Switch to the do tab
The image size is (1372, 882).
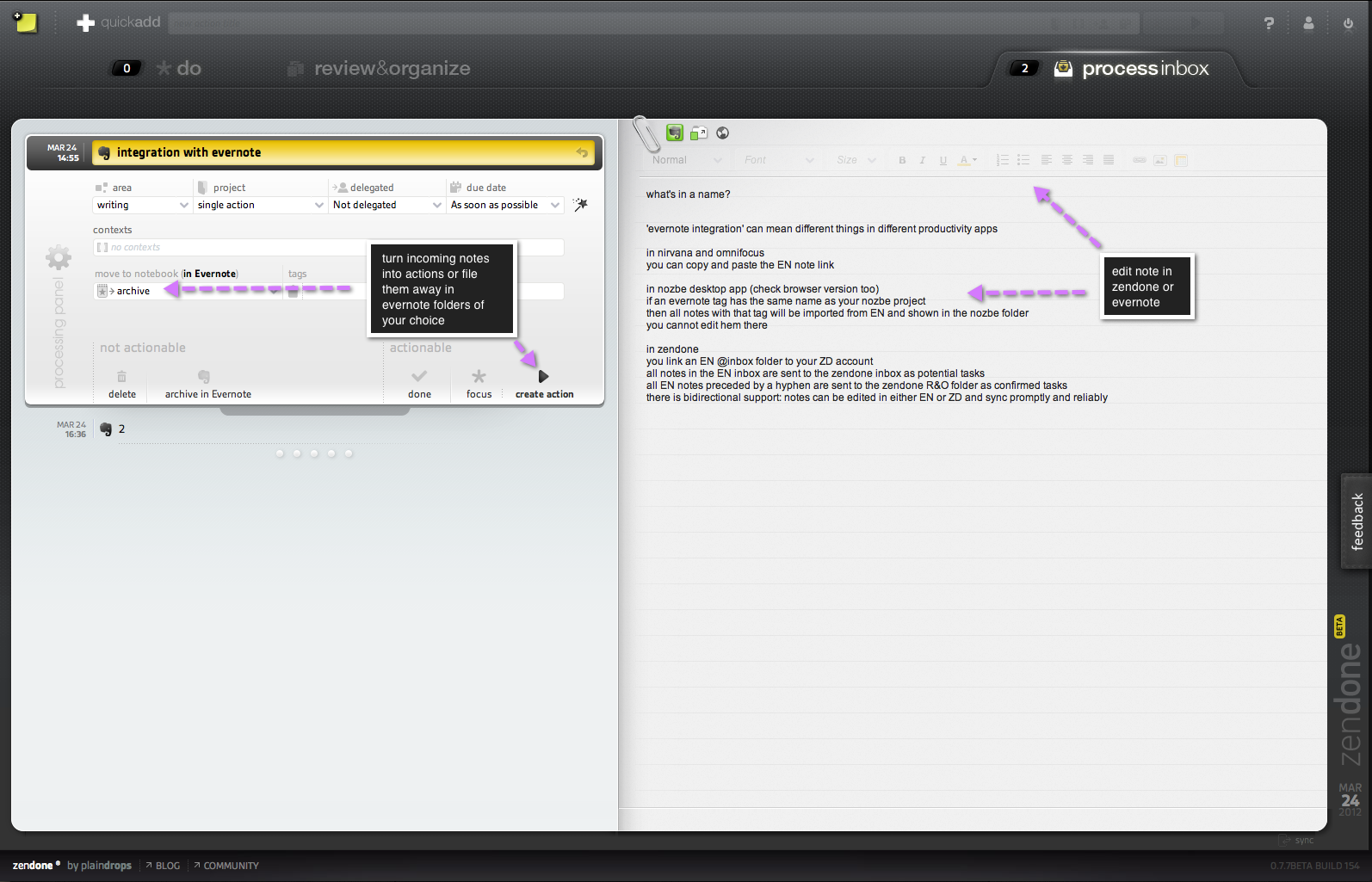pos(188,68)
